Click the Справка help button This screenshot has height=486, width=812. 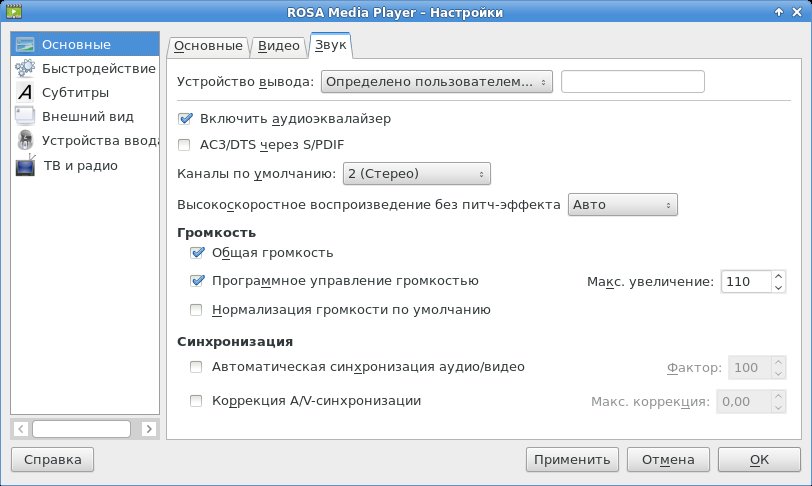click(x=52, y=460)
